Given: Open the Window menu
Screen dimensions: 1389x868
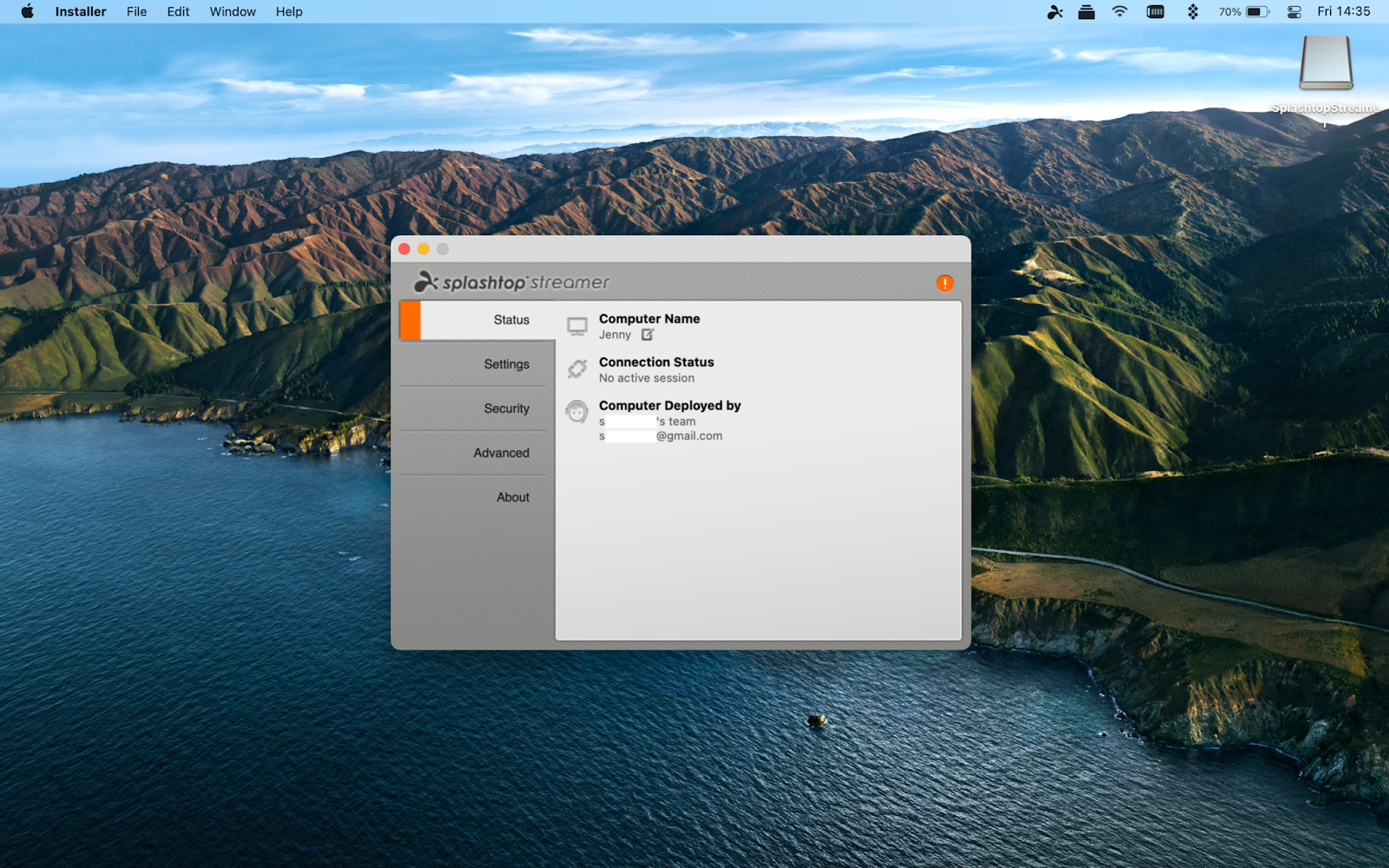Looking at the screenshot, I should pos(233,11).
